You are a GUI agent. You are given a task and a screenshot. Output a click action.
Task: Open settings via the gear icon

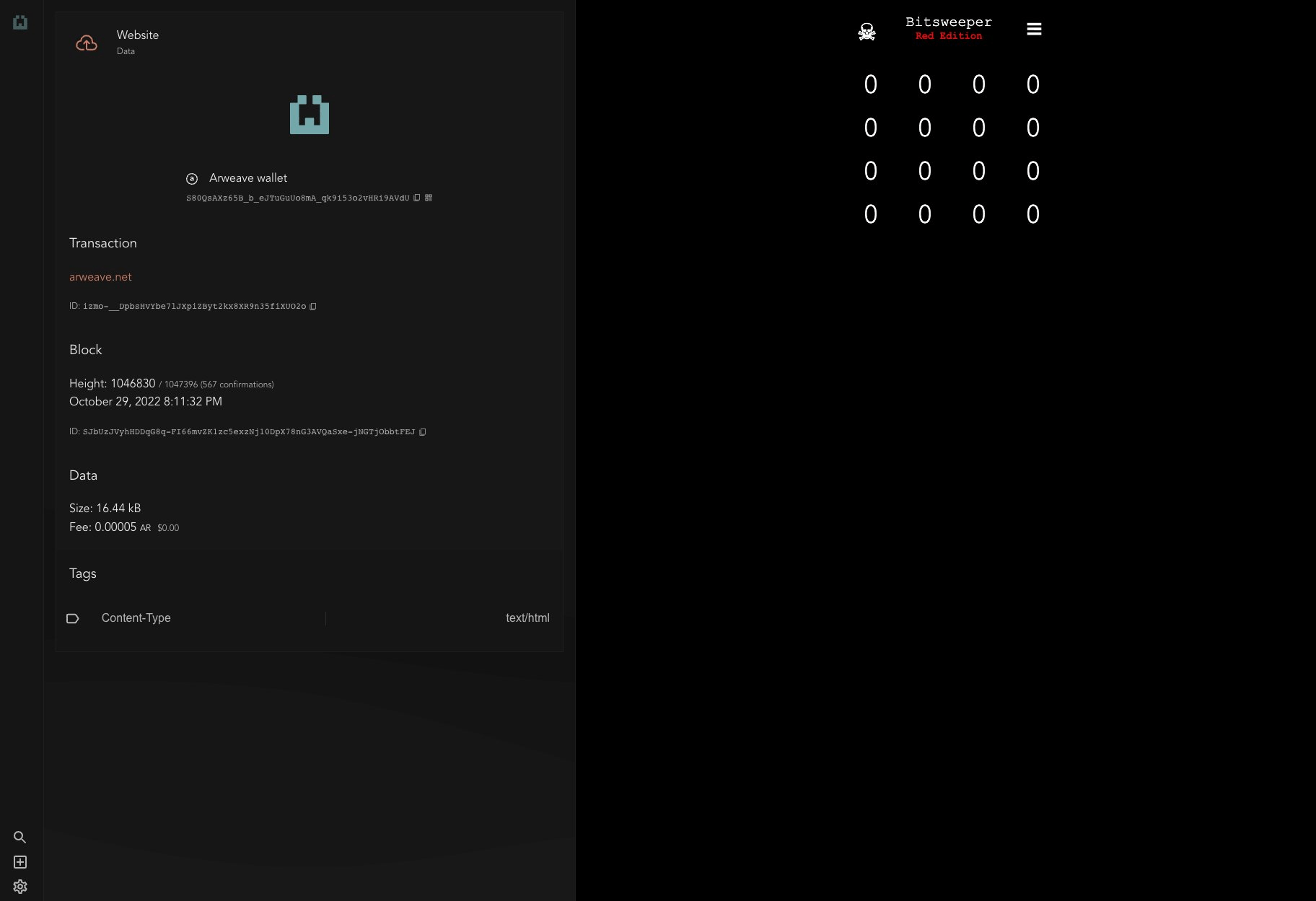click(x=20, y=887)
